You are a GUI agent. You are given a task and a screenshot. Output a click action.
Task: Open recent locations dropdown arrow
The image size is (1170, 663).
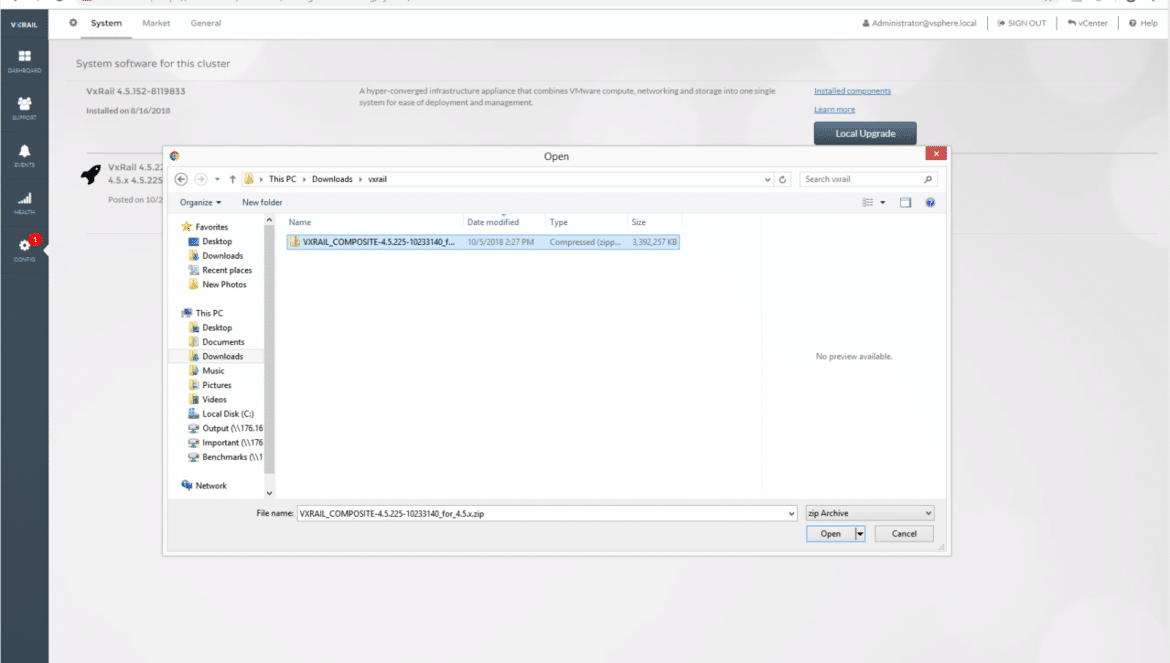(x=217, y=180)
